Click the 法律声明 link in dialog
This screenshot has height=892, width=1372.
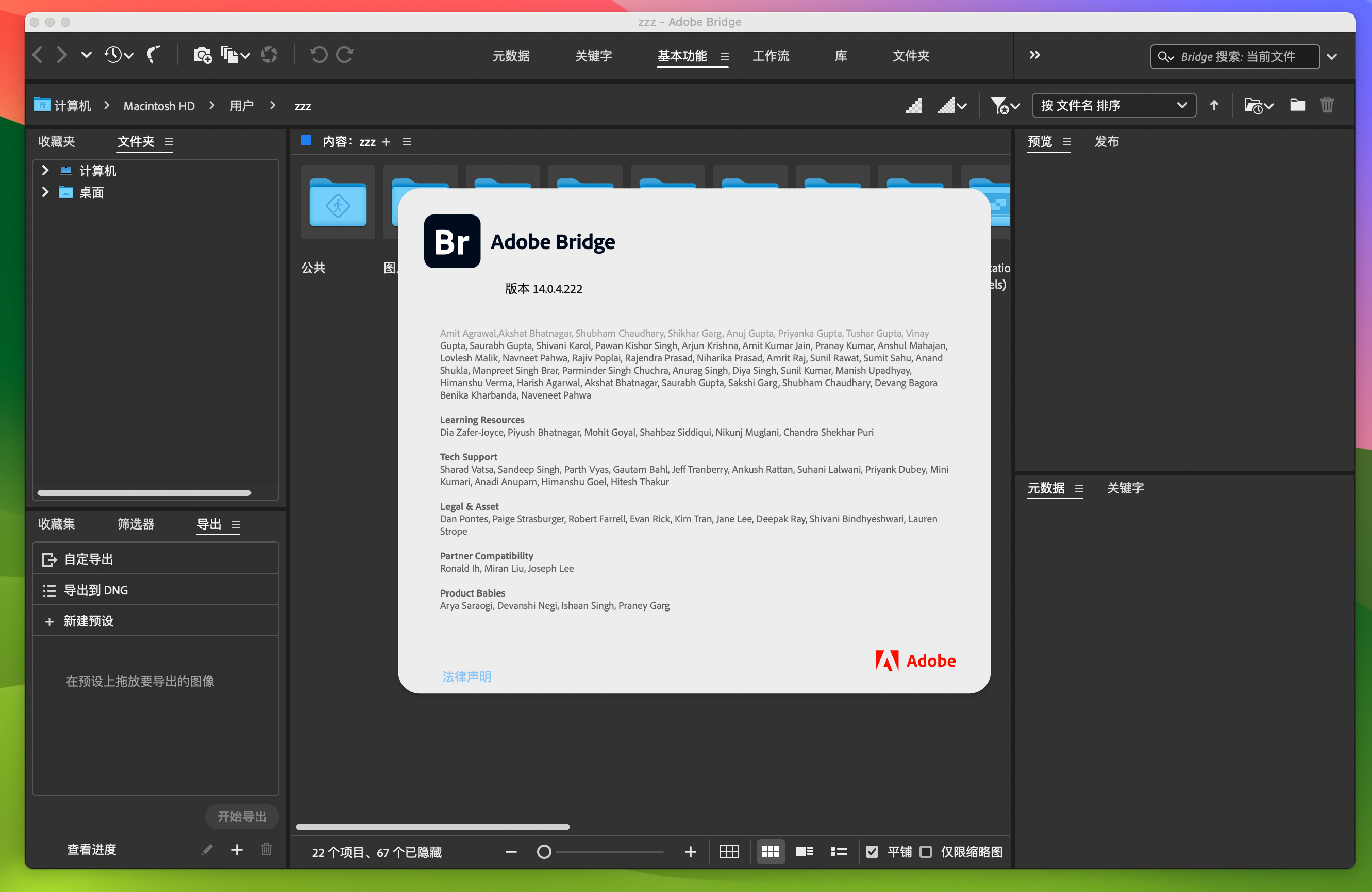point(466,677)
